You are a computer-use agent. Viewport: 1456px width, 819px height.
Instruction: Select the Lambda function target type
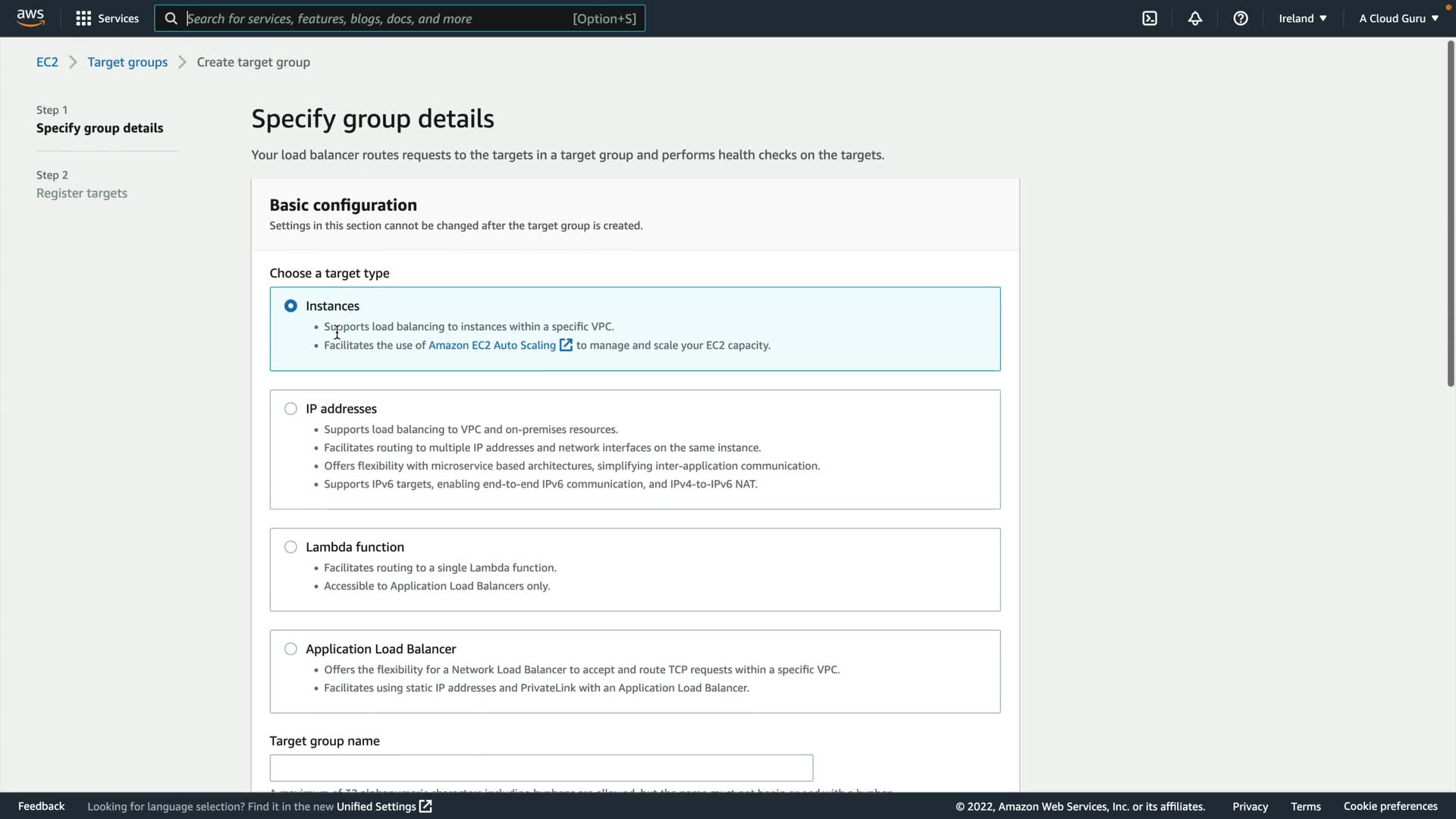click(x=290, y=547)
